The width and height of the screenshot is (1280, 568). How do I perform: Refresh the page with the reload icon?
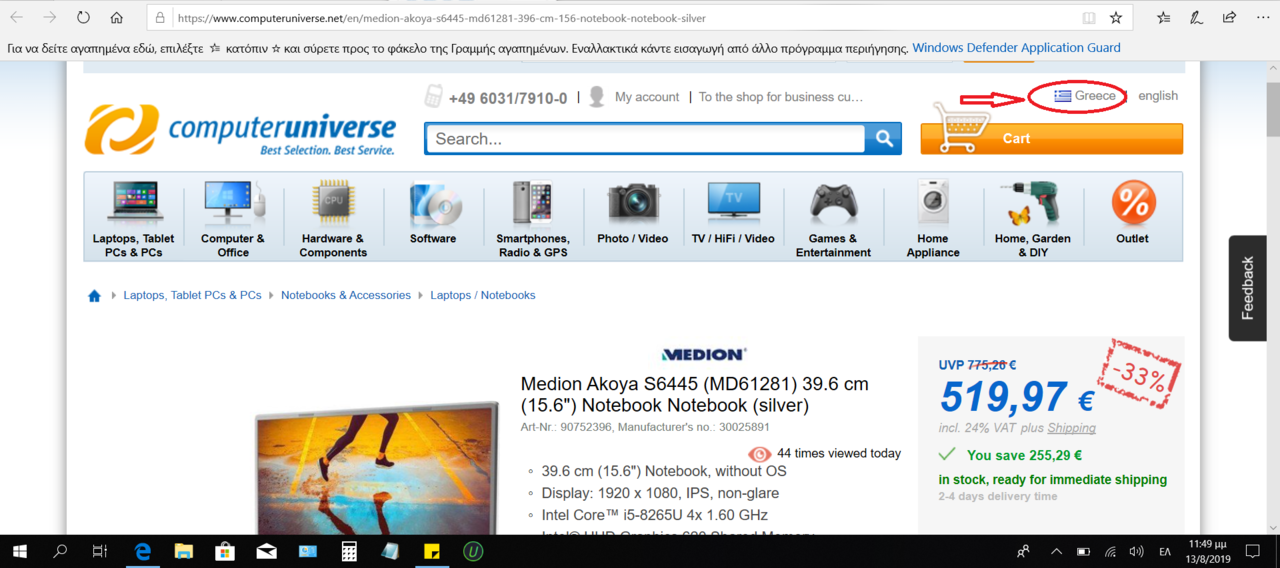click(83, 18)
